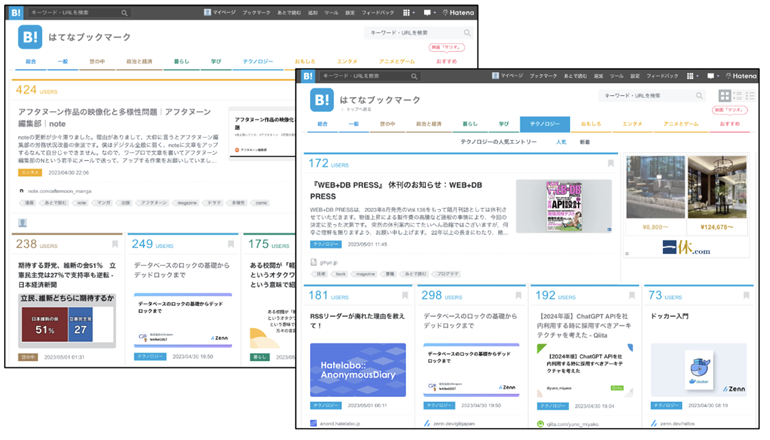The width and height of the screenshot is (770, 440).
Task: Click the Hatena logo in front window top bar
Action: [x=741, y=76]
